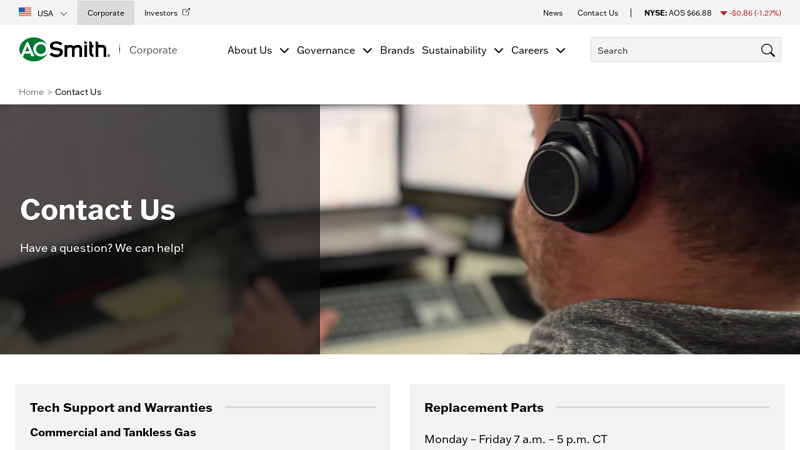Open the Investors link
Viewport: 800px width, 450px height.
(160, 13)
